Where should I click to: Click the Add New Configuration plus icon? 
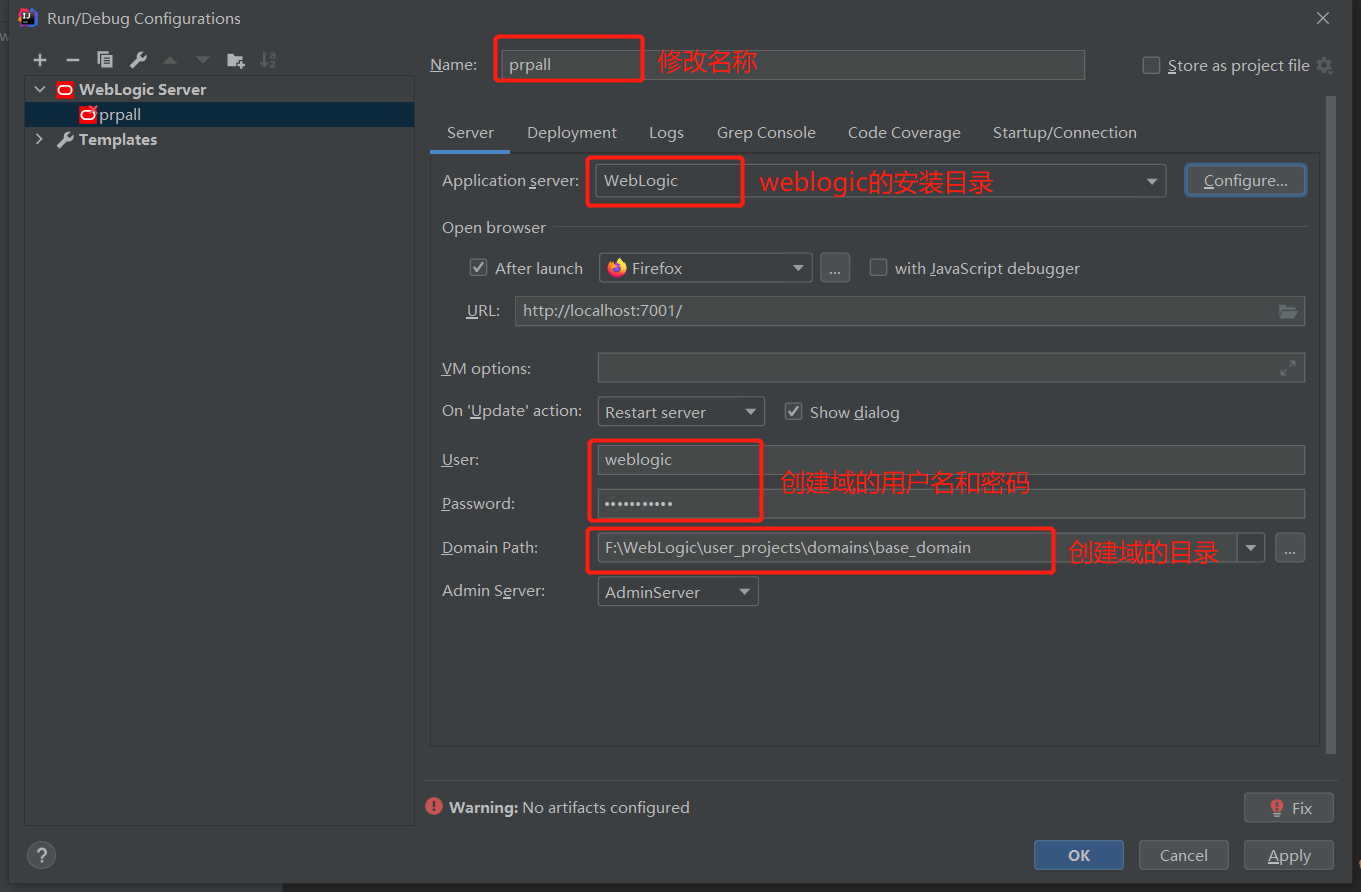pos(40,60)
